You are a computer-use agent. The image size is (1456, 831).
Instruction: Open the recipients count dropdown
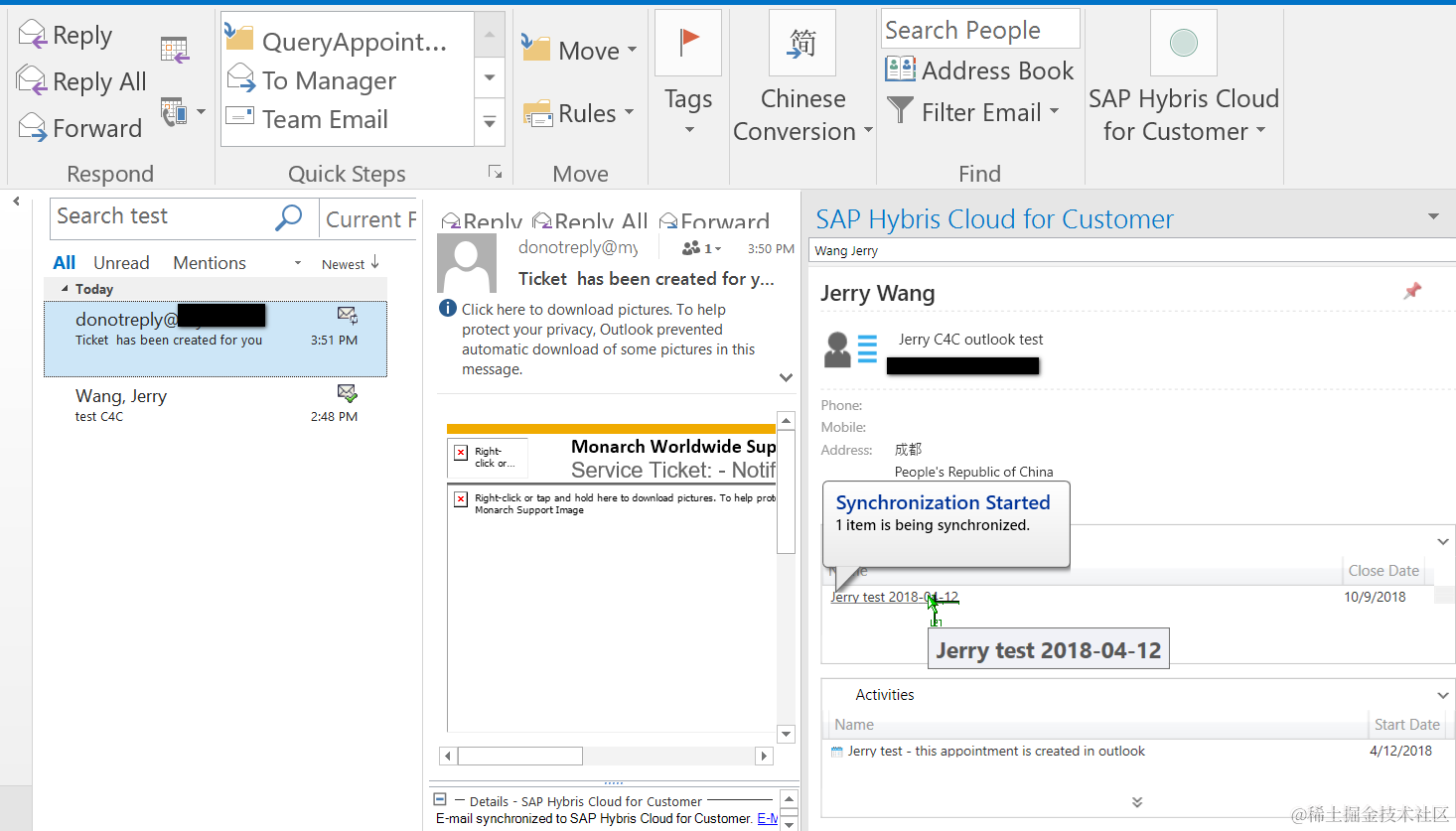[x=702, y=248]
